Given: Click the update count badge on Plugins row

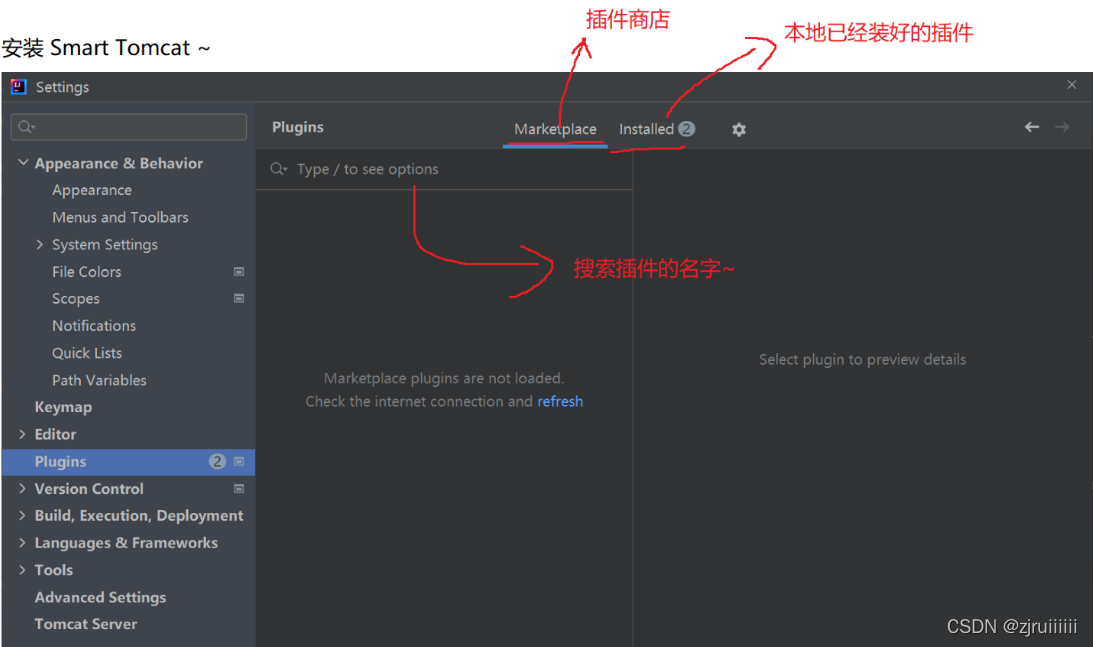Looking at the screenshot, I should [x=217, y=462].
